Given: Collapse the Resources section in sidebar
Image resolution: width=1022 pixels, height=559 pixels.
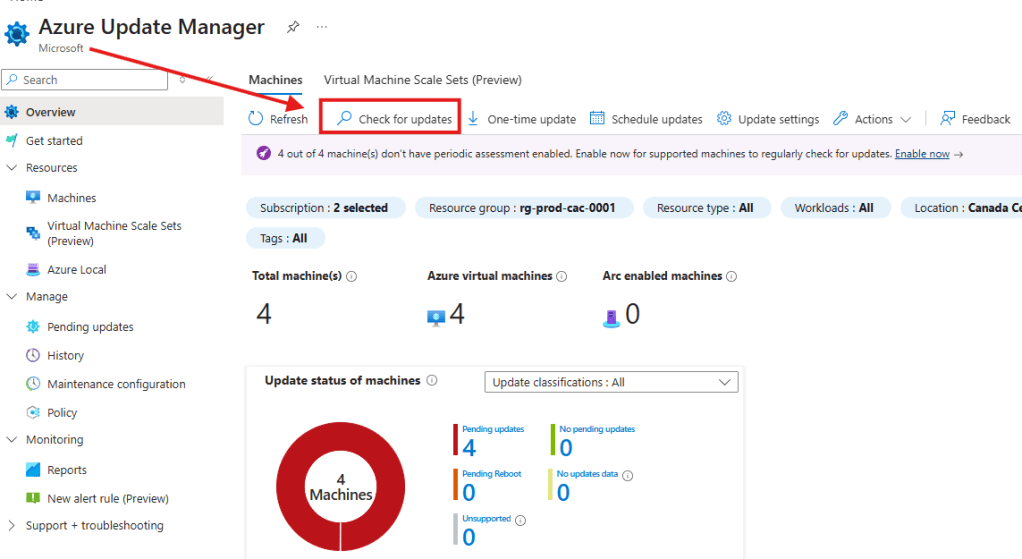Looking at the screenshot, I should coord(12,168).
